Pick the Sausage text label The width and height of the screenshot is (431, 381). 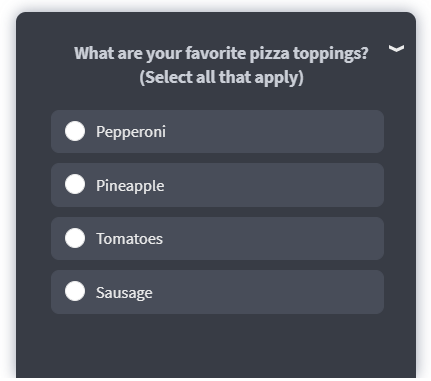(124, 293)
